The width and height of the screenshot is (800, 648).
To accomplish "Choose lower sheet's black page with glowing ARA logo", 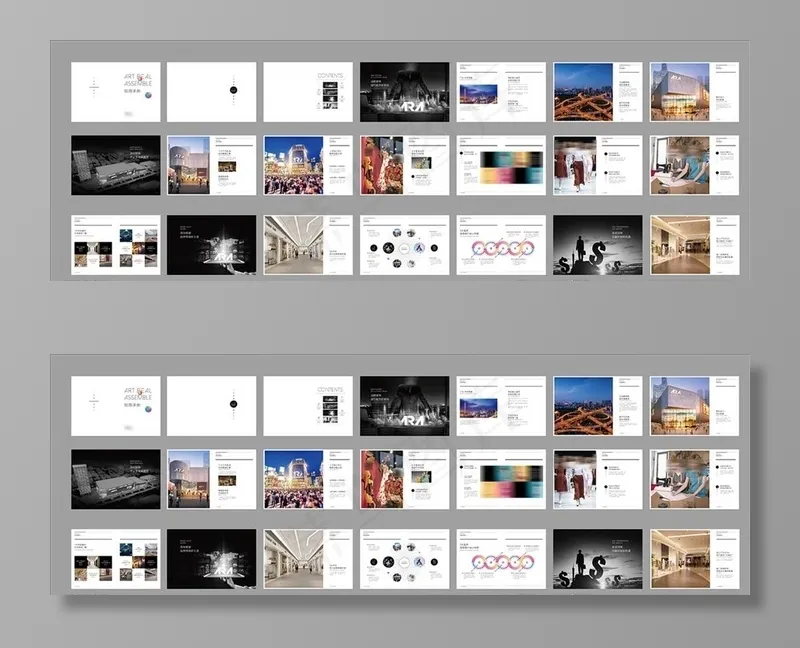I will (212, 559).
